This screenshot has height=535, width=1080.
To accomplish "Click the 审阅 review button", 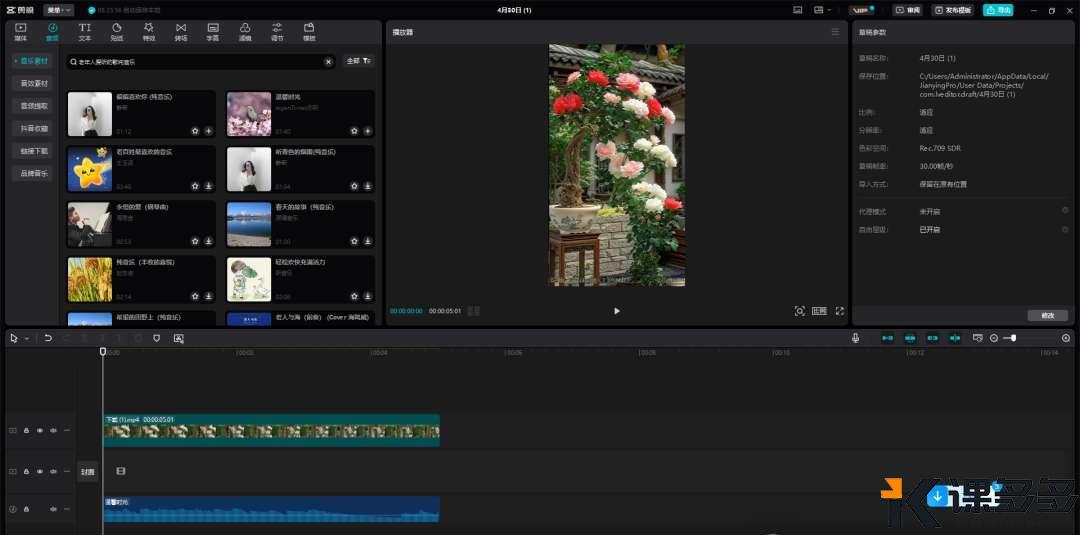I will (908, 10).
